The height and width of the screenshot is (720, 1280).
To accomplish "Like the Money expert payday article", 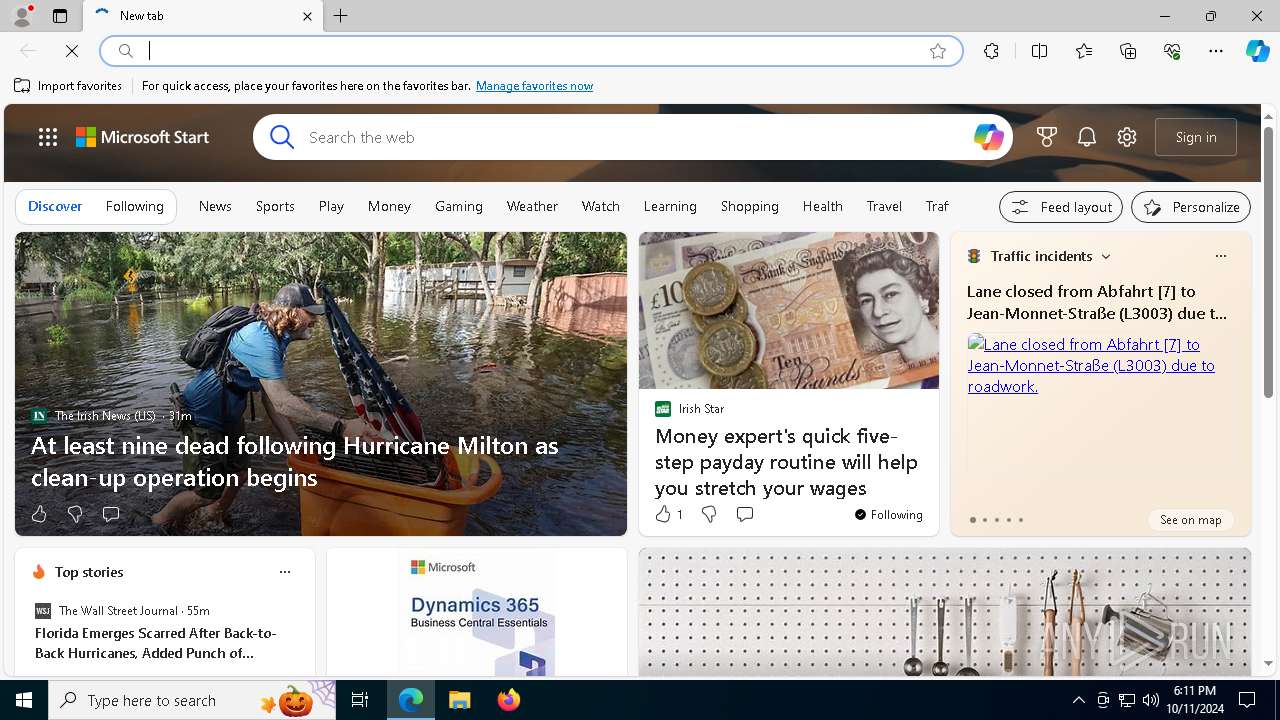I will click(669, 514).
